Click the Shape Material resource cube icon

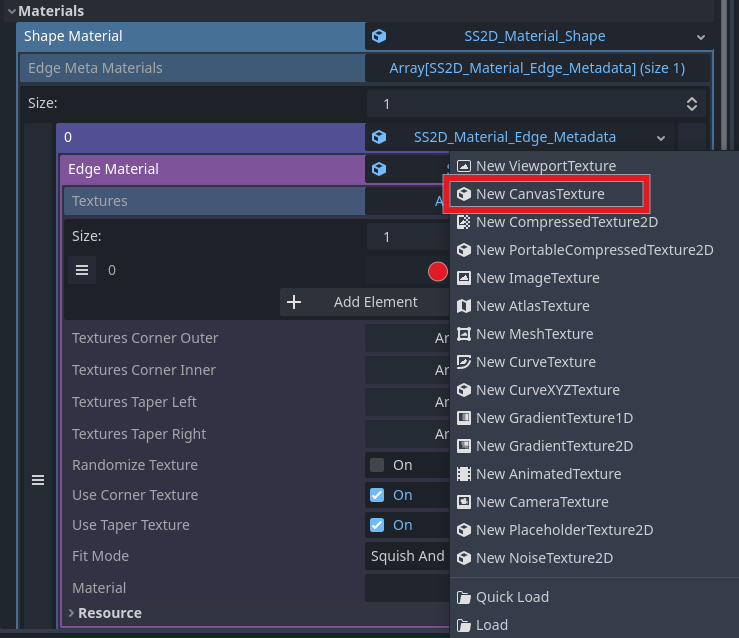click(379, 36)
